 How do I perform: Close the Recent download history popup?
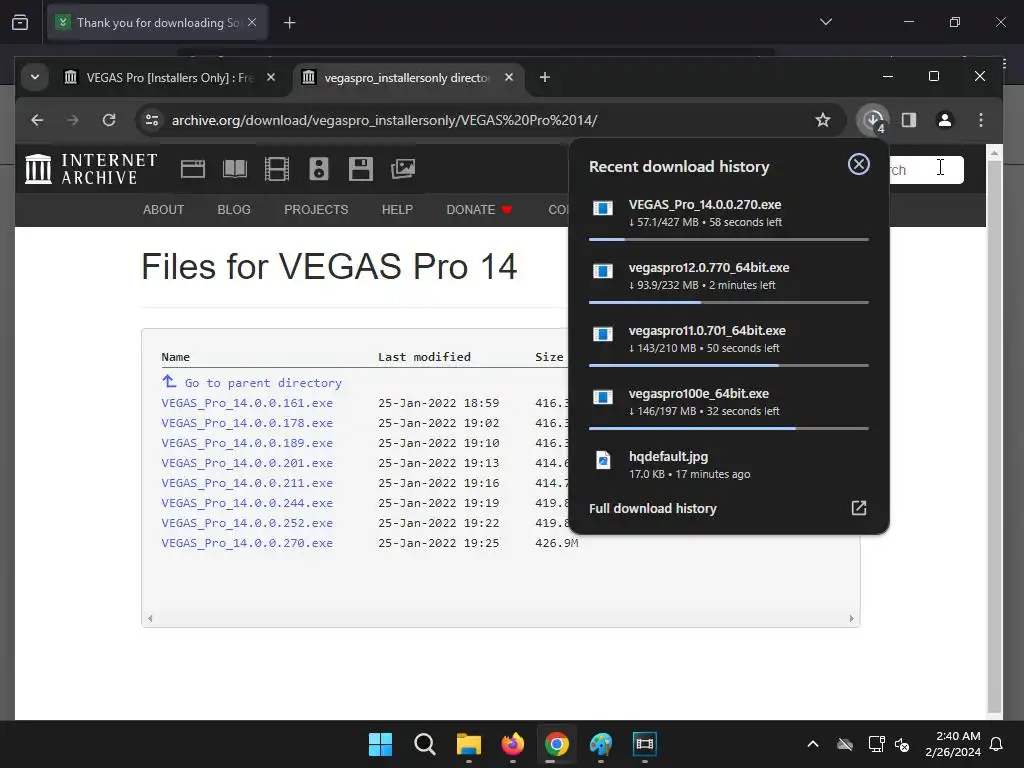coord(859,164)
